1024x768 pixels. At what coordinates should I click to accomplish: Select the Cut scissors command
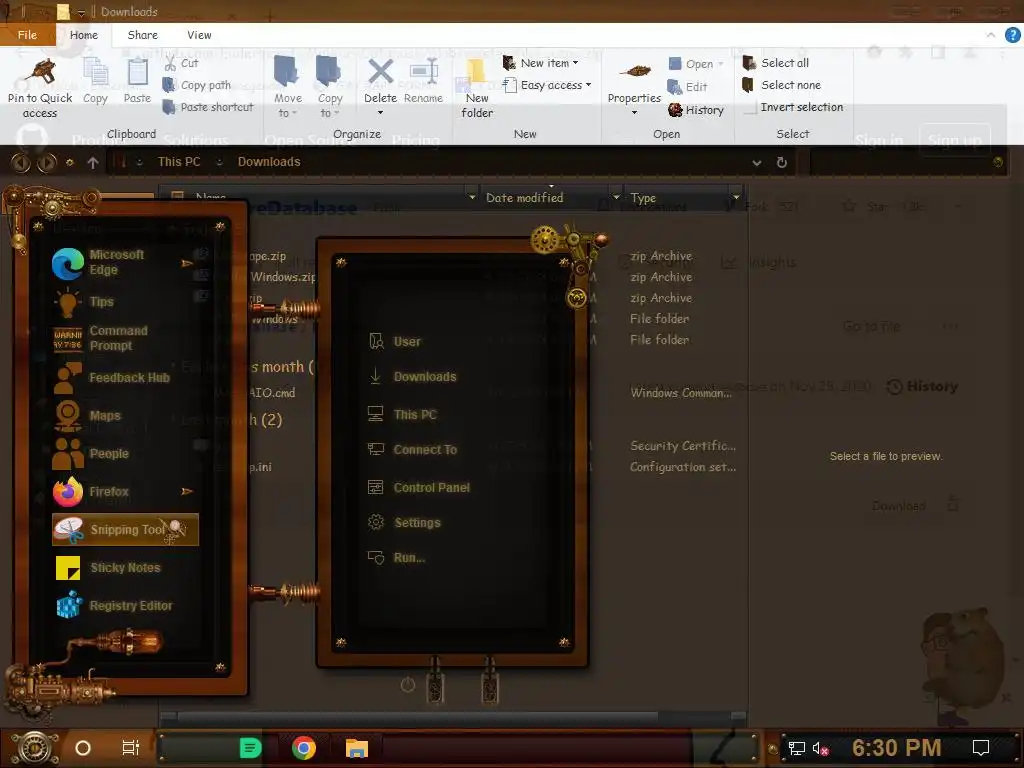click(181, 63)
